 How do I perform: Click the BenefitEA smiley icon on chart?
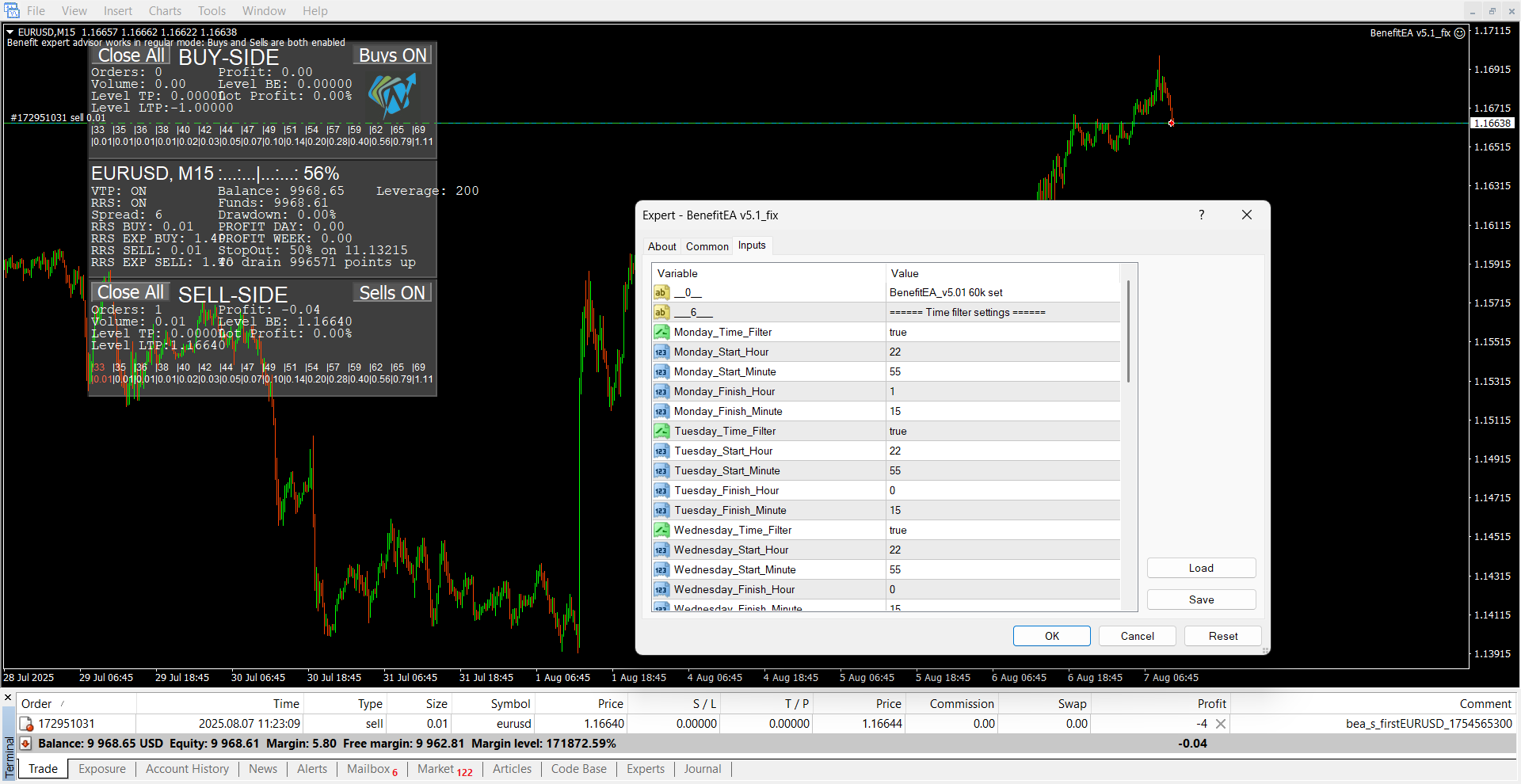(x=1460, y=33)
